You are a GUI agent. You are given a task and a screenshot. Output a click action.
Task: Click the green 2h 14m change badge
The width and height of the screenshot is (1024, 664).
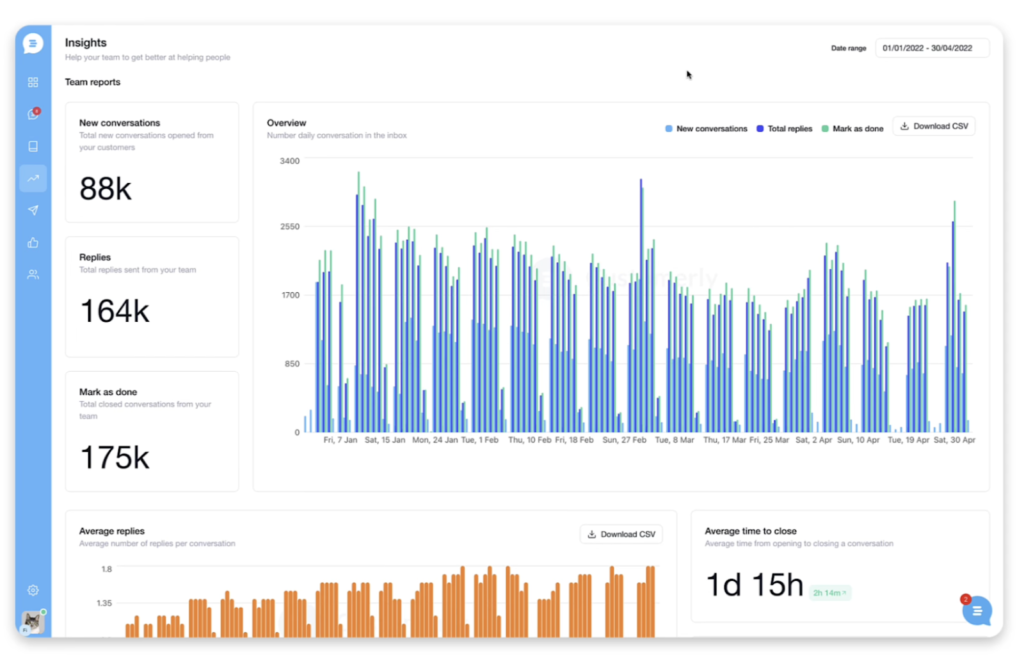click(830, 593)
